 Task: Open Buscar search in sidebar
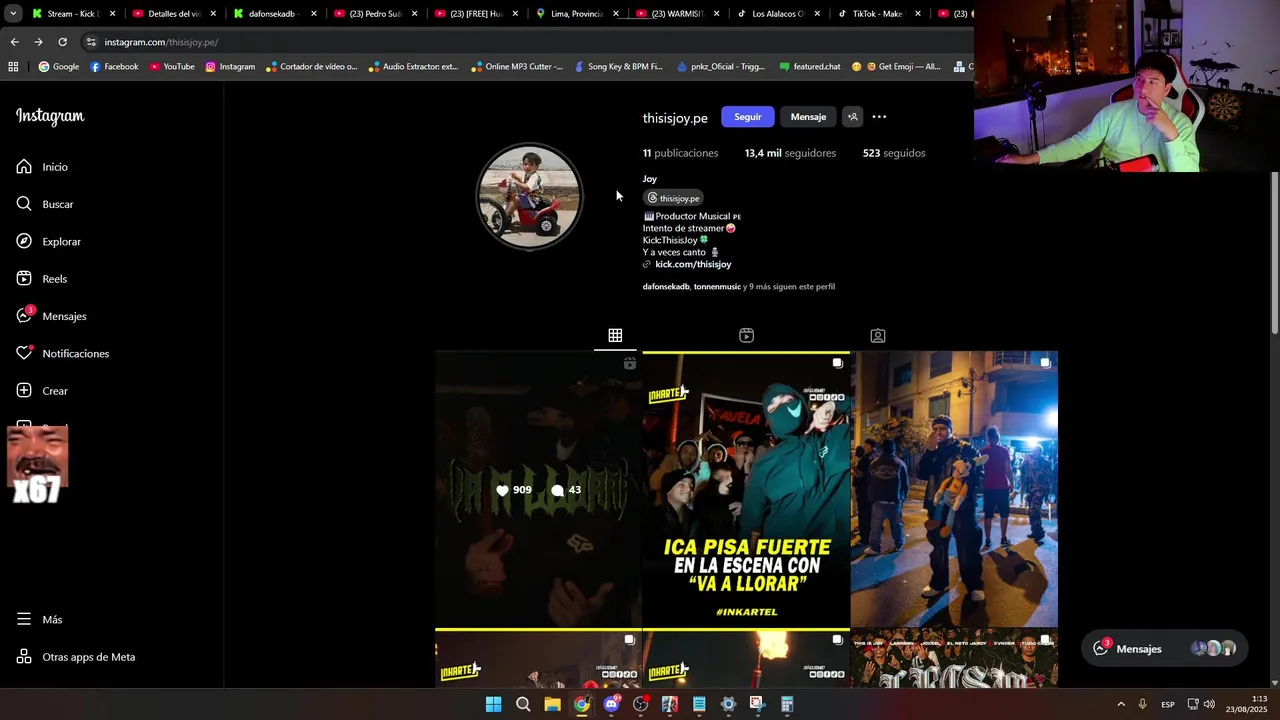click(45, 204)
